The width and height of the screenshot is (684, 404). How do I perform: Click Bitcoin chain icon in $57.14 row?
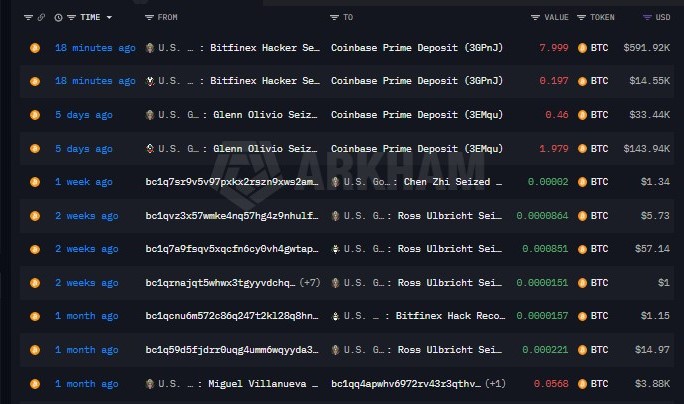[x=35, y=249]
